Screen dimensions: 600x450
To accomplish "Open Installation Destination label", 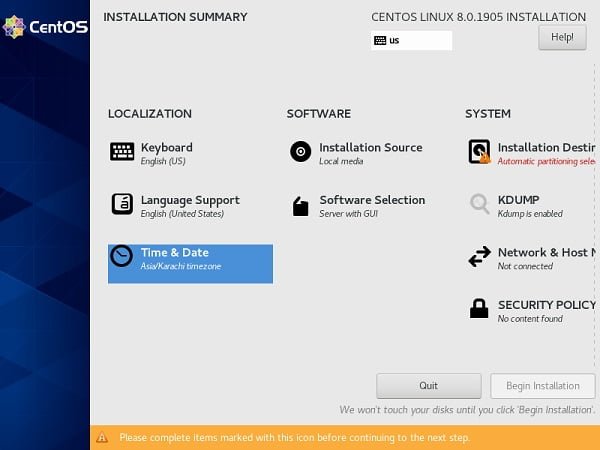I will pyautogui.click(x=546, y=147).
